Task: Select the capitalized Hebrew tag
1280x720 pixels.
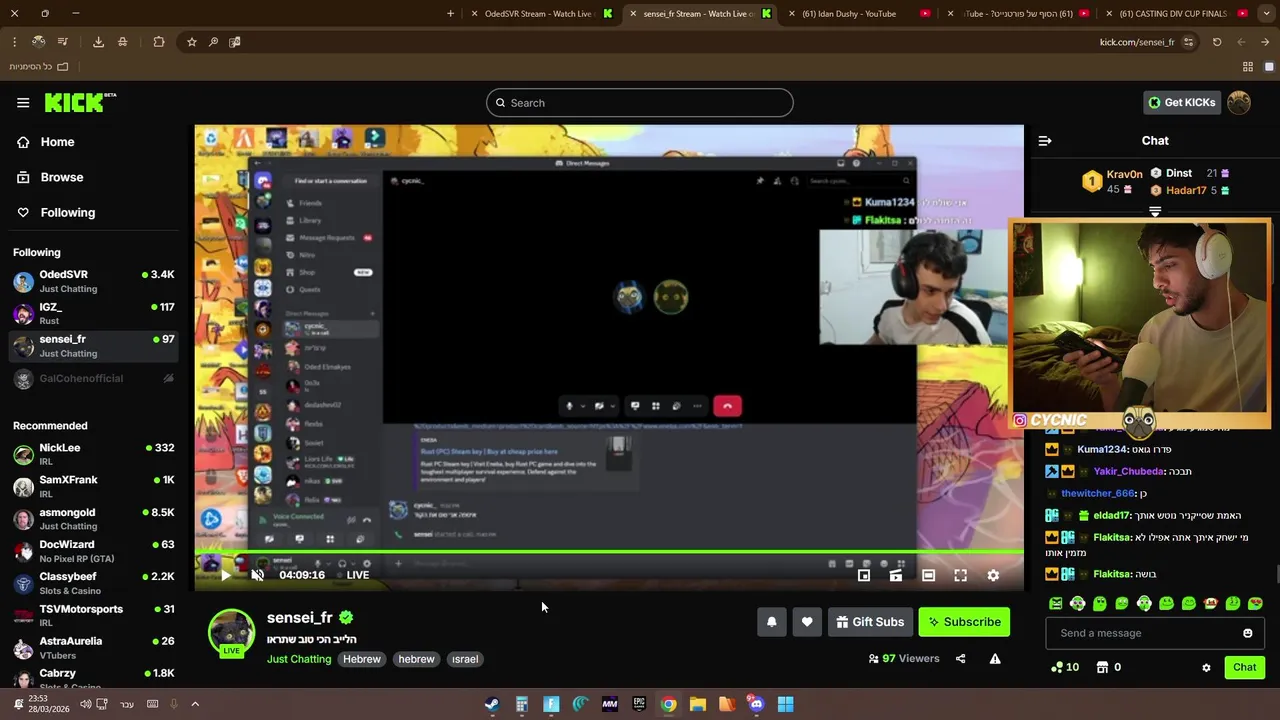Action: [x=362, y=659]
